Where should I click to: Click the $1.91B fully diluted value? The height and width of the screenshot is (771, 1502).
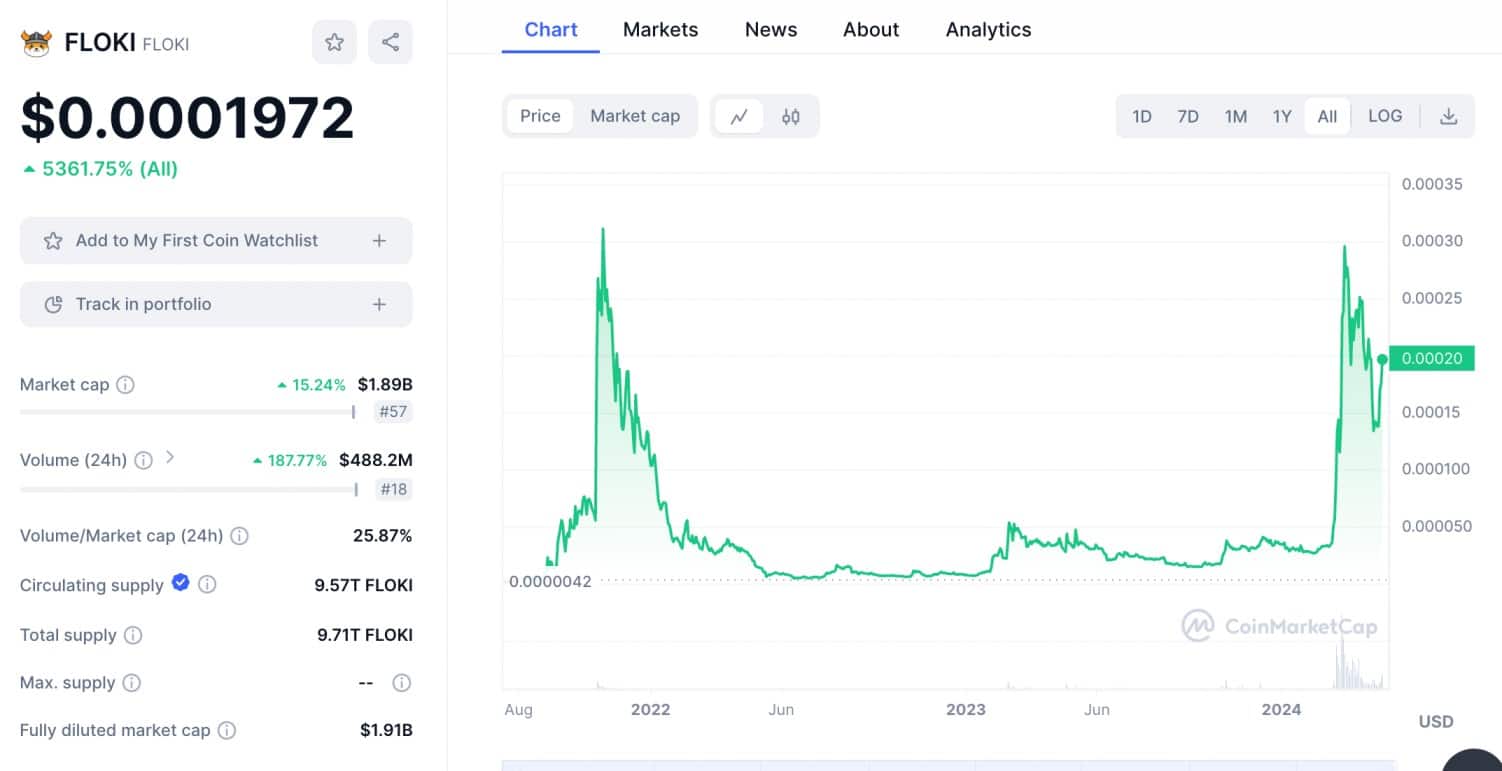coord(386,731)
